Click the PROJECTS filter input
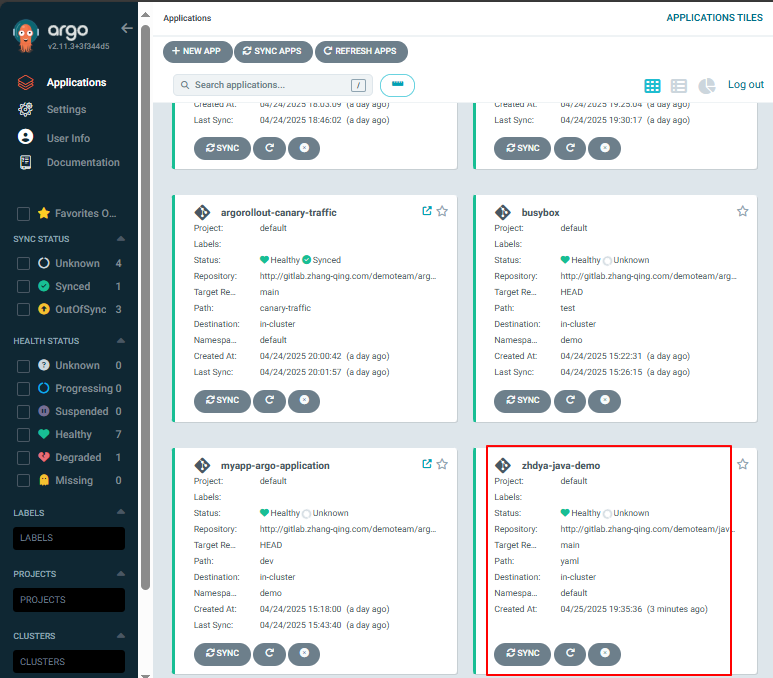This screenshot has height=678, width=773. point(69,600)
